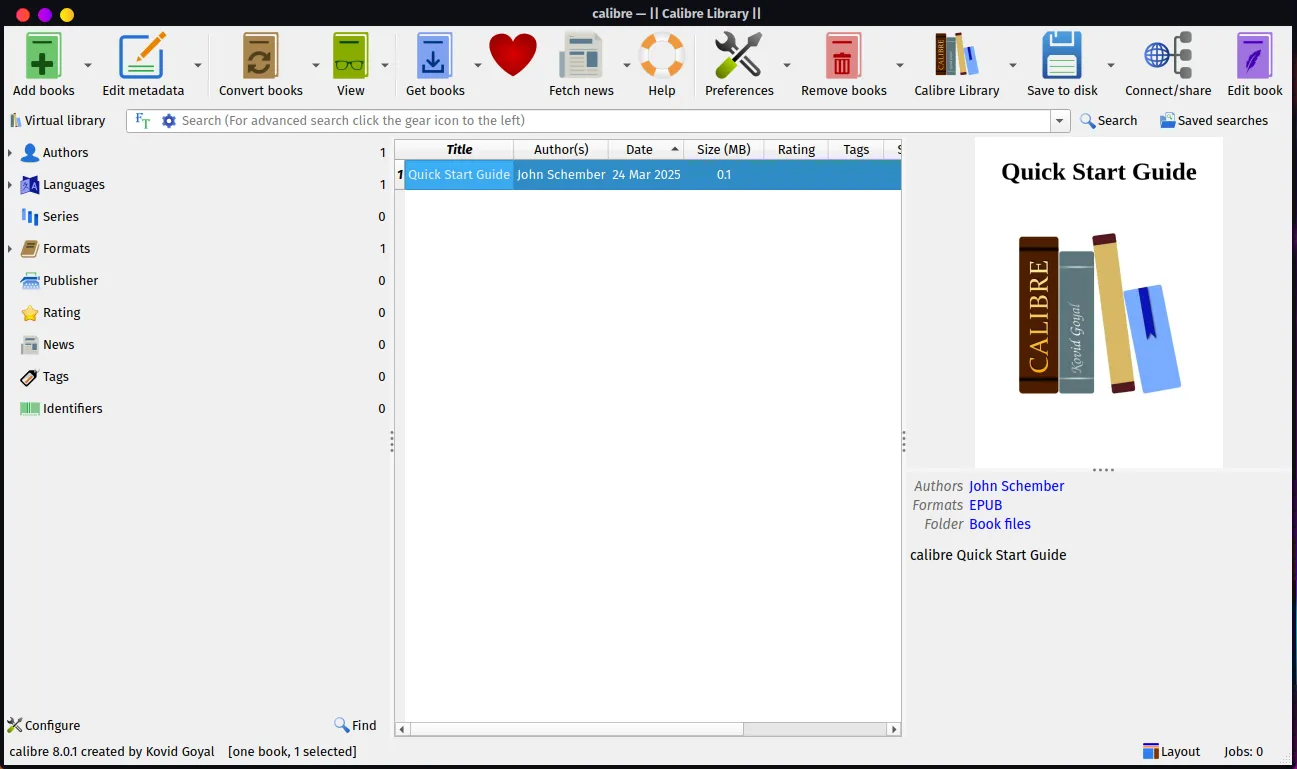Open the search history dropdown arrow
This screenshot has height=769, width=1297.
click(x=1060, y=121)
